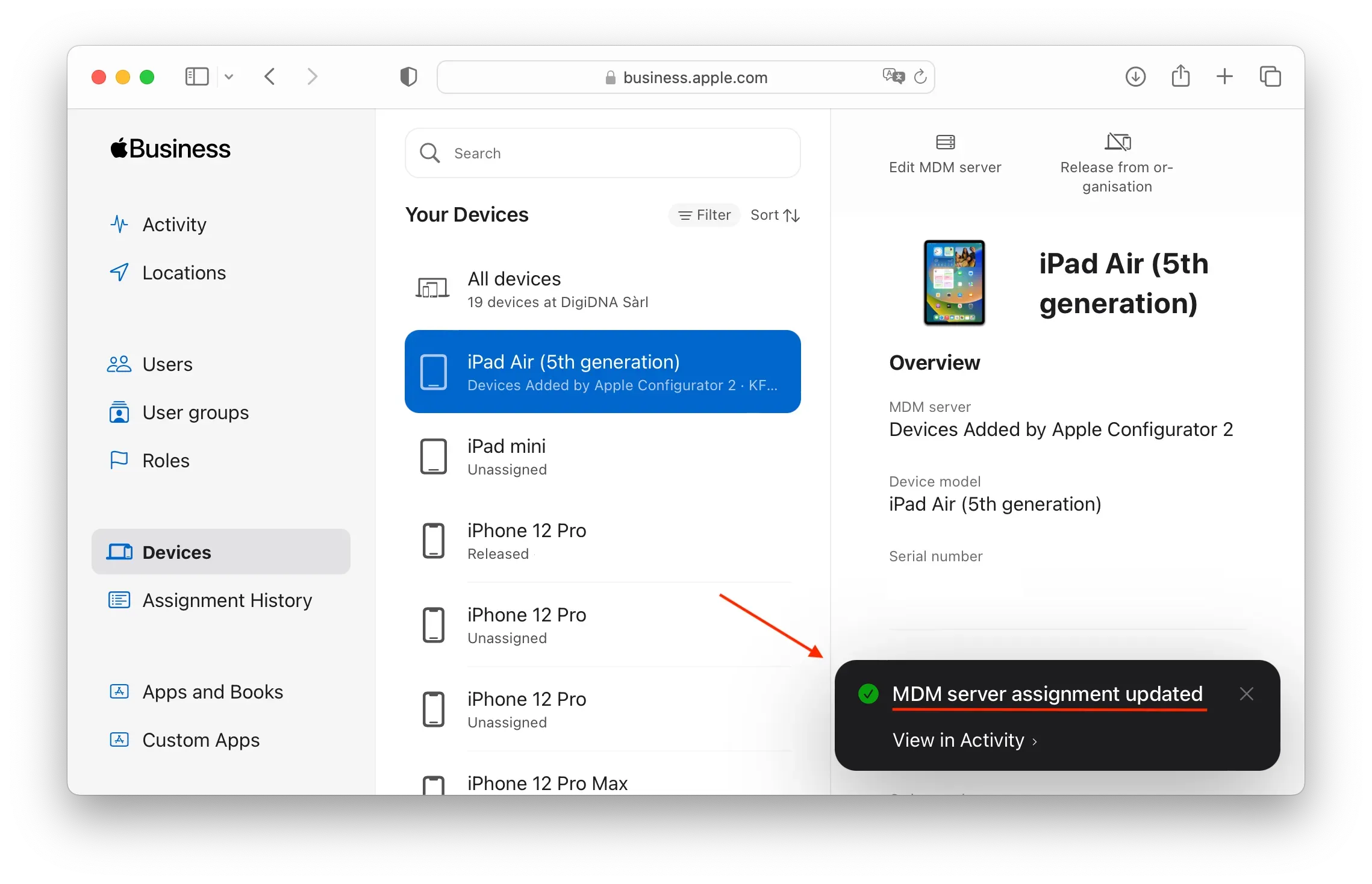Open the Safari downloads icon
The height and width of the screenshot is (884, 1372).
(x=1135, y=76)
